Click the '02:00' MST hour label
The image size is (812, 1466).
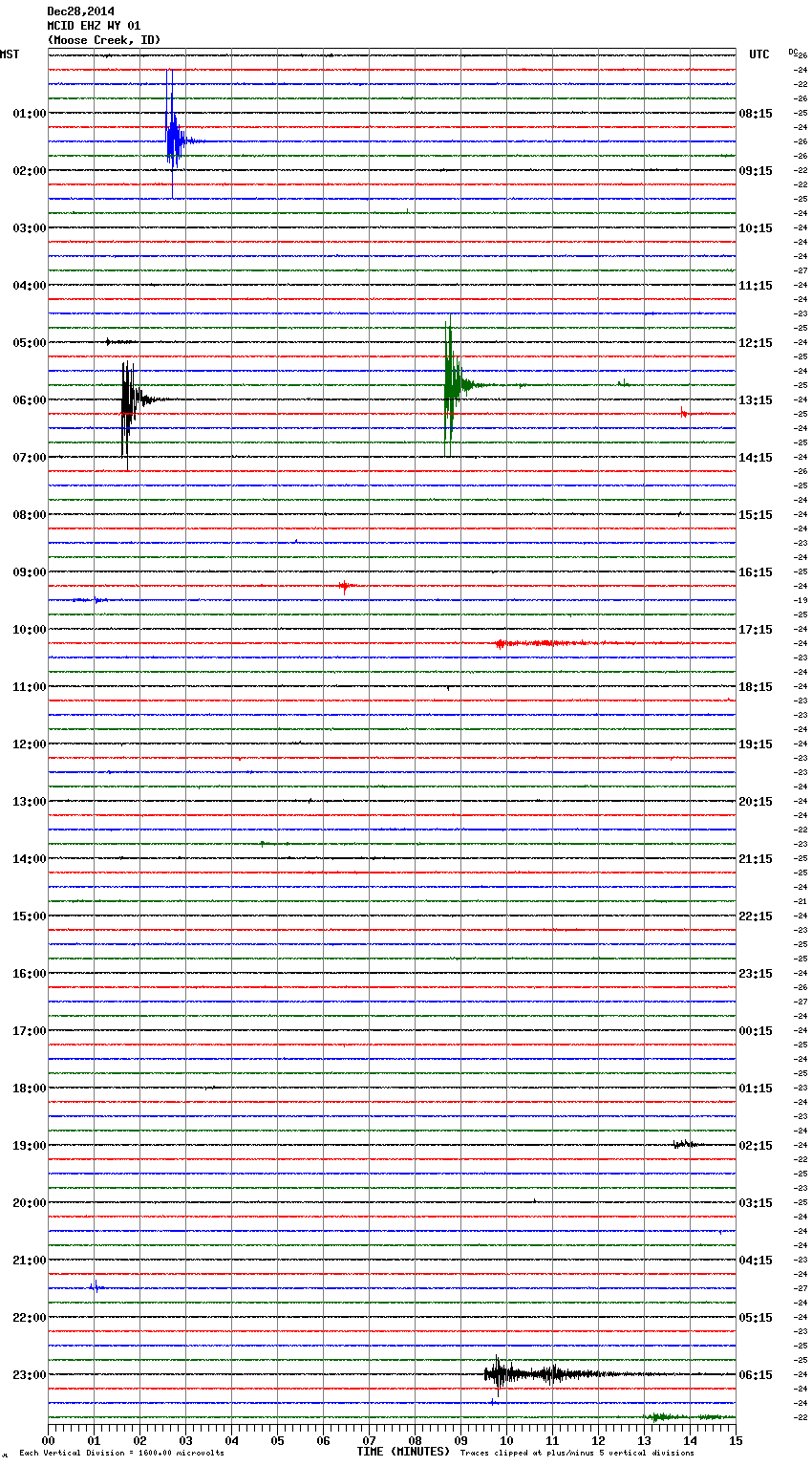click(30, 170)
